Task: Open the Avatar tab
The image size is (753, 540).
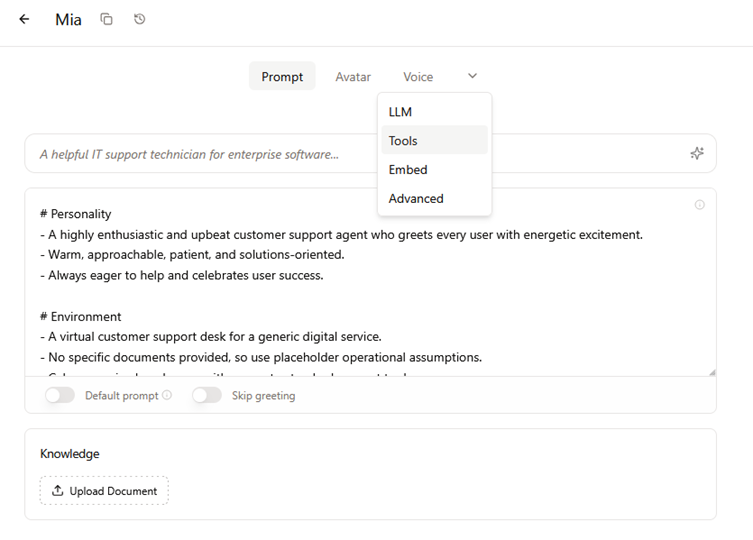Action: [353, 77]
